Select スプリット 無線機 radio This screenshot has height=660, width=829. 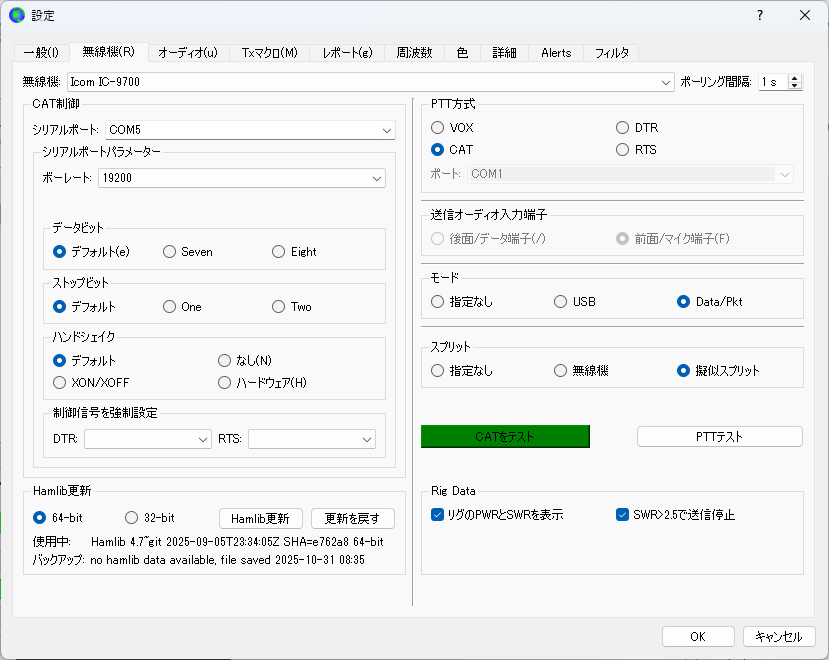click(581, 371)
